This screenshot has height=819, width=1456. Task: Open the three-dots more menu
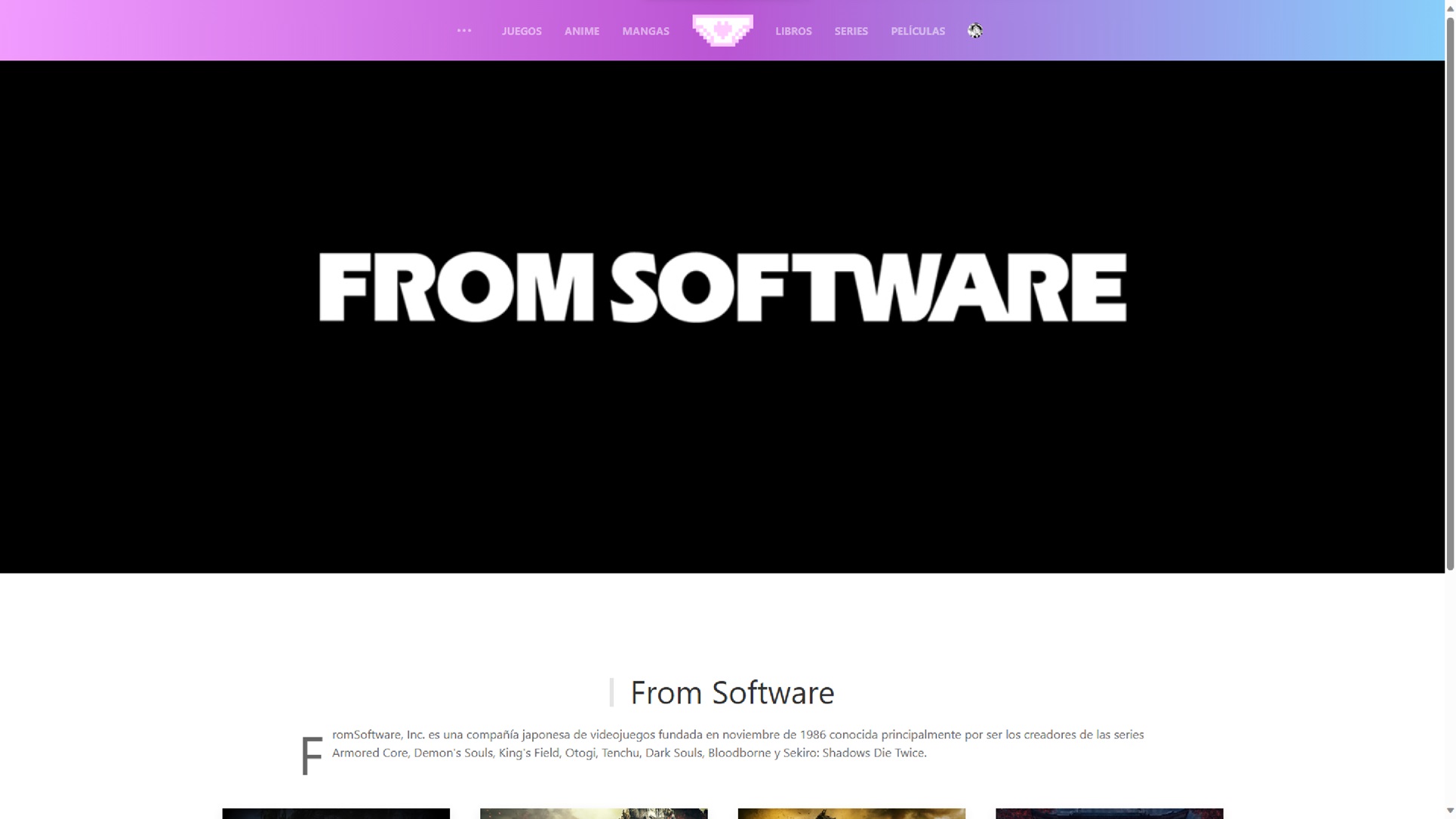tap(463, 31)
